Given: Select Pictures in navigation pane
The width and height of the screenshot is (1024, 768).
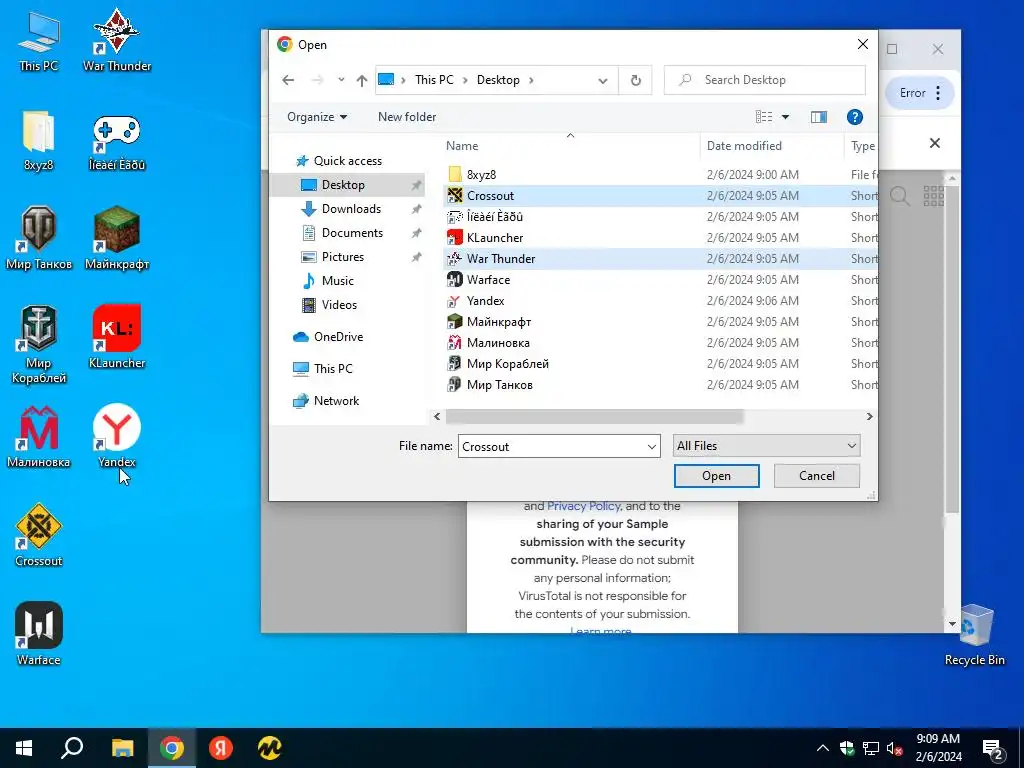Looking at the screenshot, I should click(x=342, y=257).
